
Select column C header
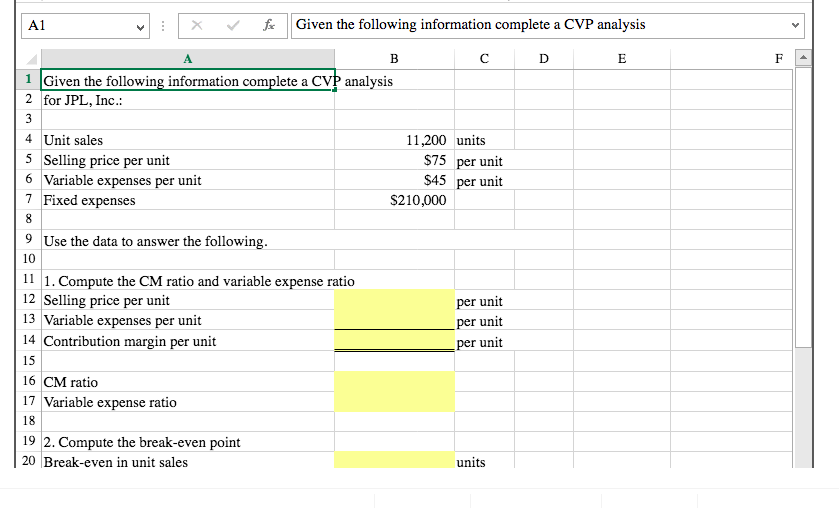pyautogui.click(x=484, y=58)
